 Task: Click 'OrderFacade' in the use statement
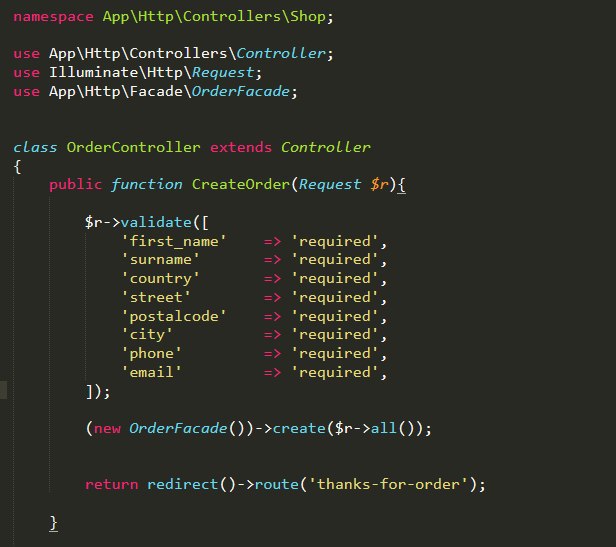[240, 92]
